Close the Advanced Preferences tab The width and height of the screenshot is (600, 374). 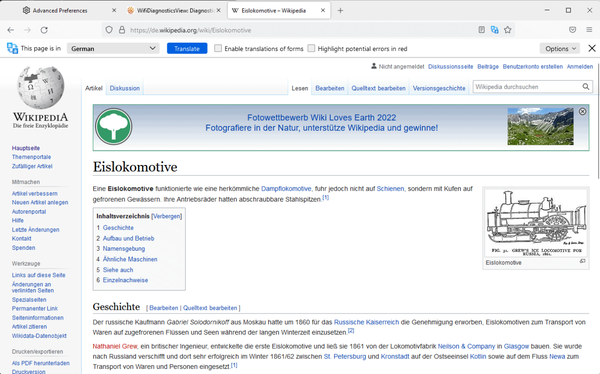pyautogui.click(x=114, y=10)
